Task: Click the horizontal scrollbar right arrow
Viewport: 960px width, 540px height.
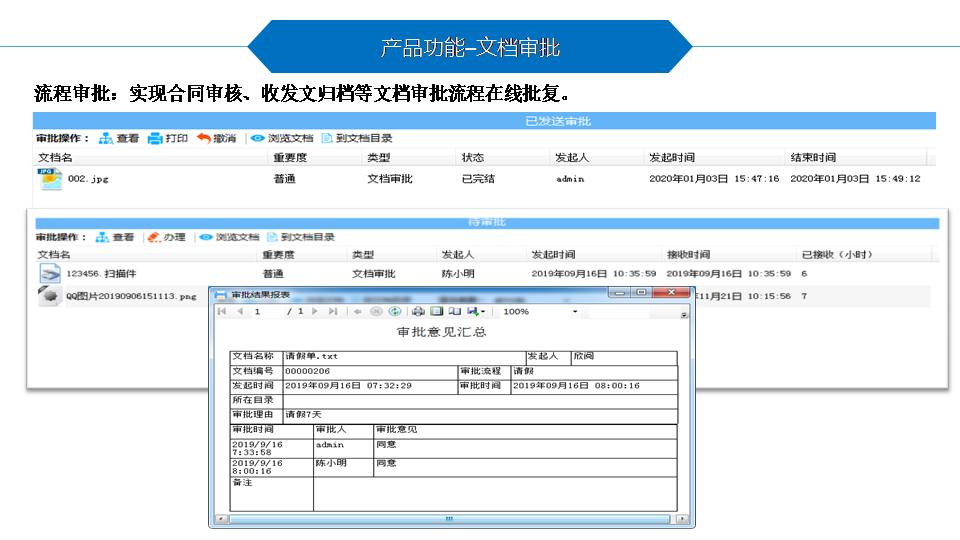Action: point(681,519)
